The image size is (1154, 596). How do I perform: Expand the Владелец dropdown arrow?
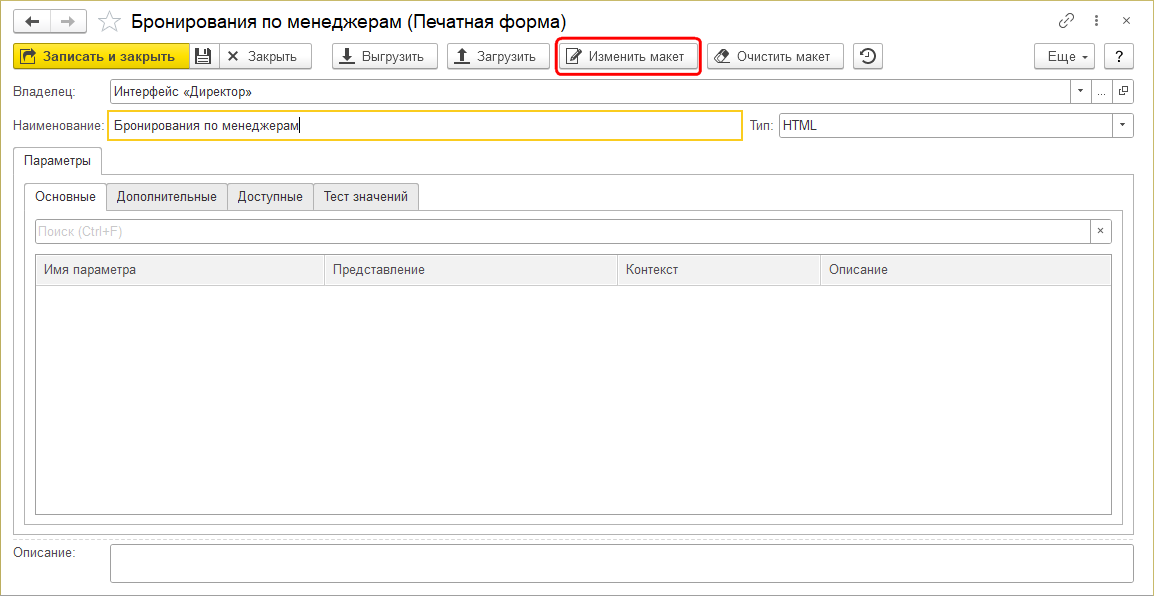(x=1080, y=92)
